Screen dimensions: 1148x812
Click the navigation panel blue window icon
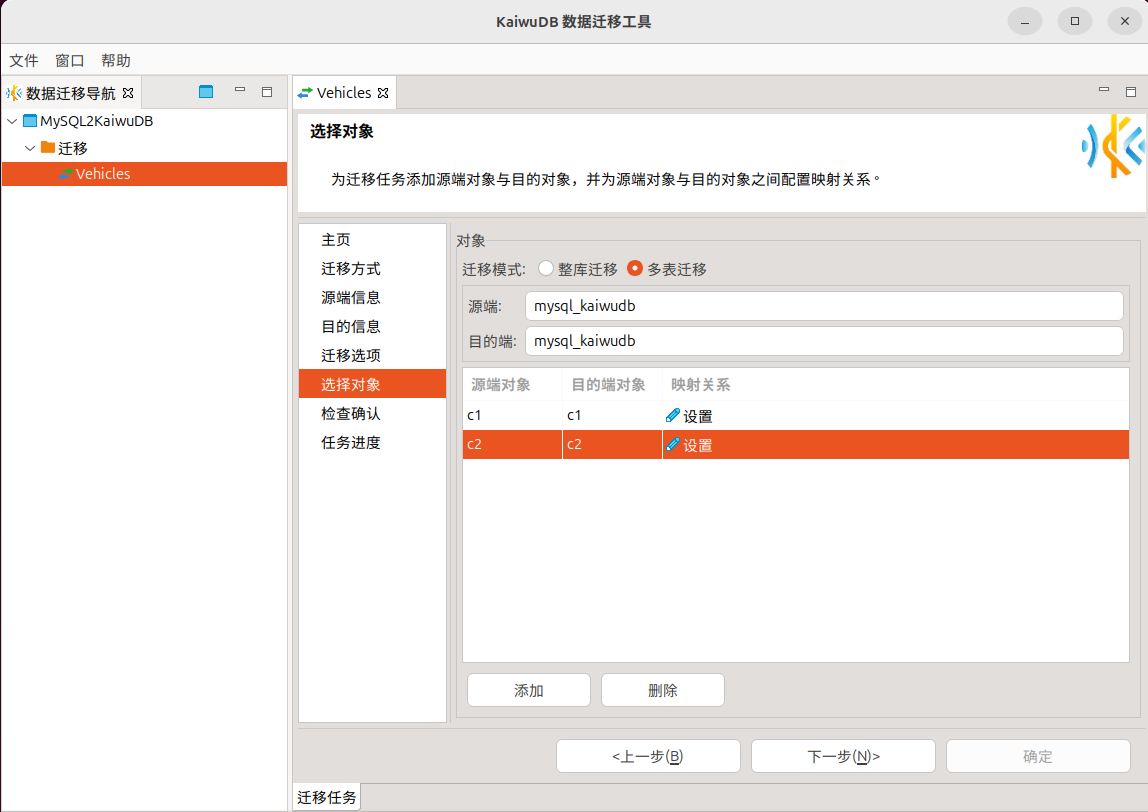[x=206, y=92]
